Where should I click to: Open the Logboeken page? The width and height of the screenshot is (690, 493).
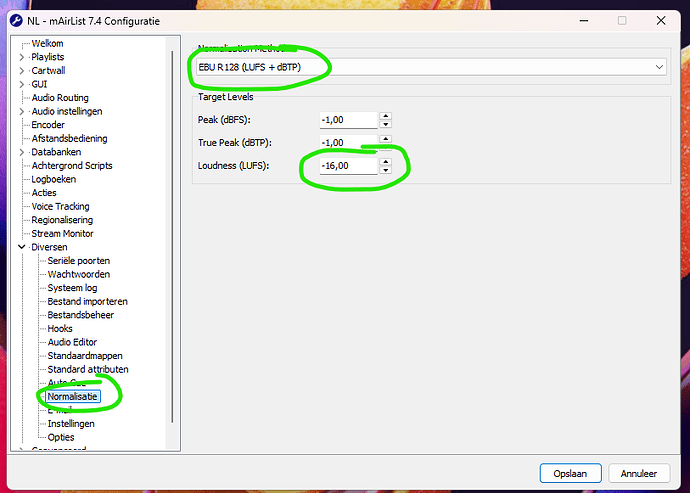click(x=53, y=180)
